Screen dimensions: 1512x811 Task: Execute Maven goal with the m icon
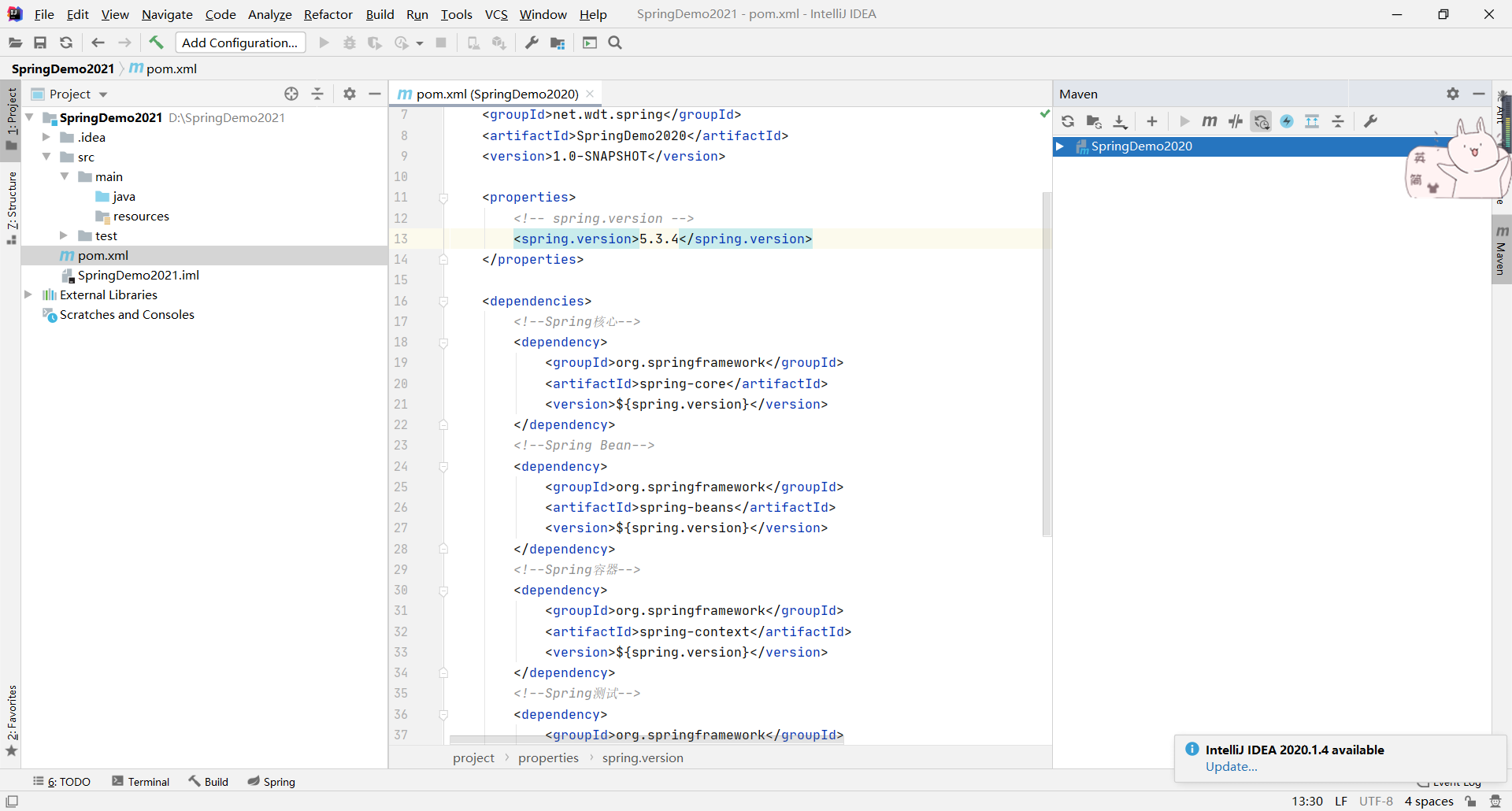[x=1210, y=121]
